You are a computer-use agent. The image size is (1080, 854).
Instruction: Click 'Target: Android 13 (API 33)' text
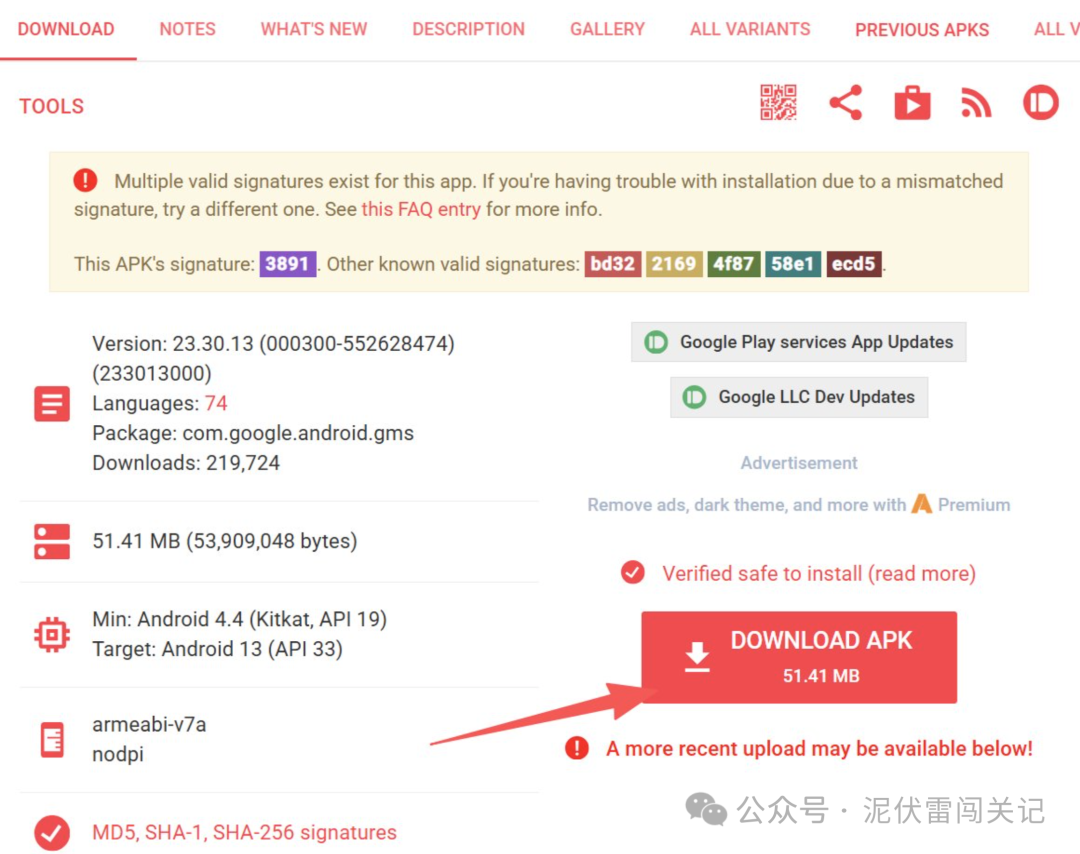click(x=218, y=649)
